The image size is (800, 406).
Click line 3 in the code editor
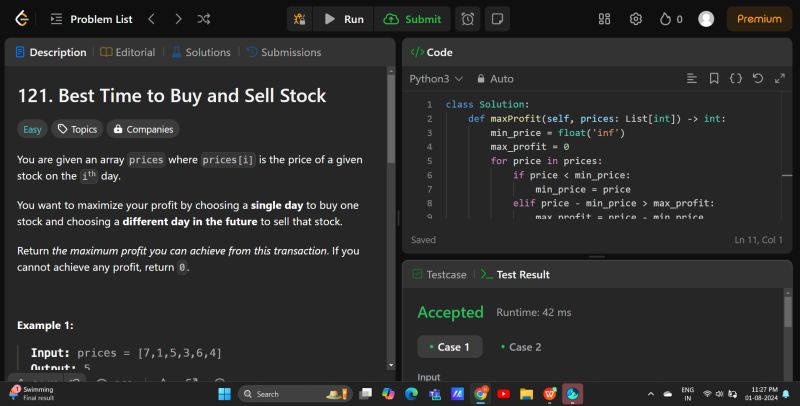click(x=557, y=133)
